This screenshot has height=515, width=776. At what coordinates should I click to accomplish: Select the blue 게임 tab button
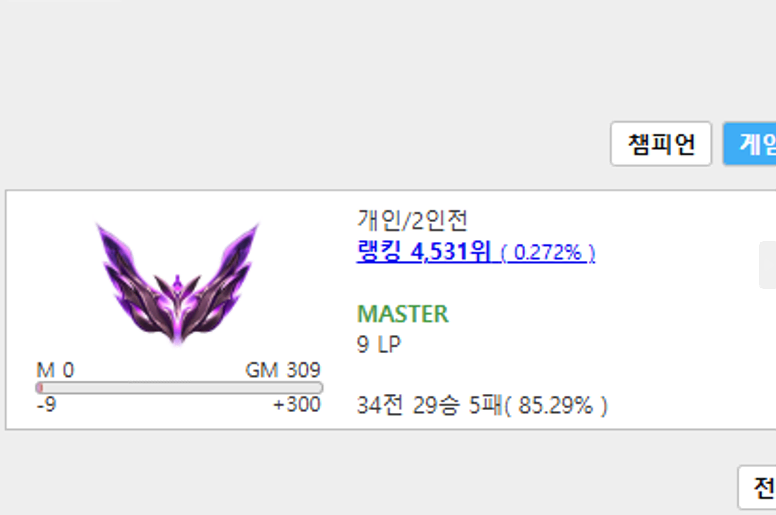coord(750,144)
